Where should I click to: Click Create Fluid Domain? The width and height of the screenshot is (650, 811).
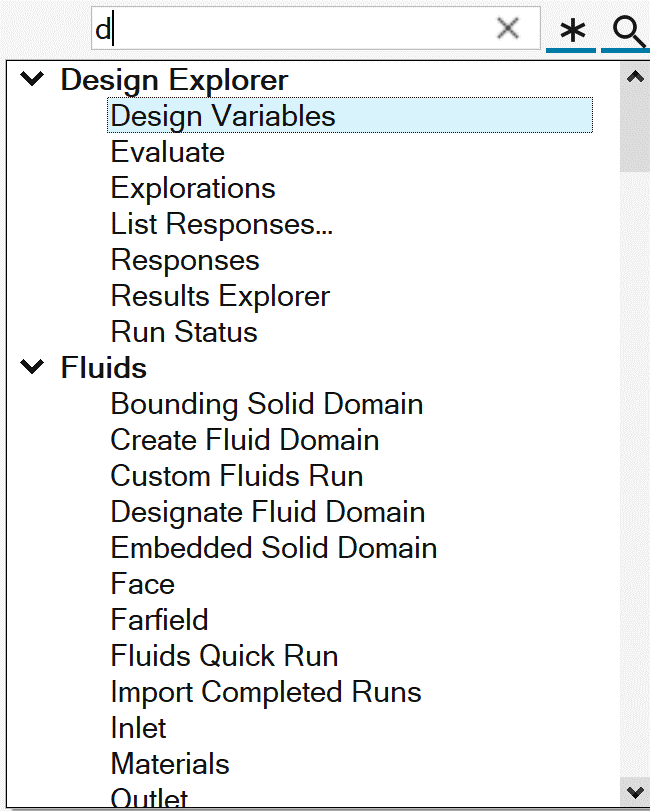tap(245, 440)
